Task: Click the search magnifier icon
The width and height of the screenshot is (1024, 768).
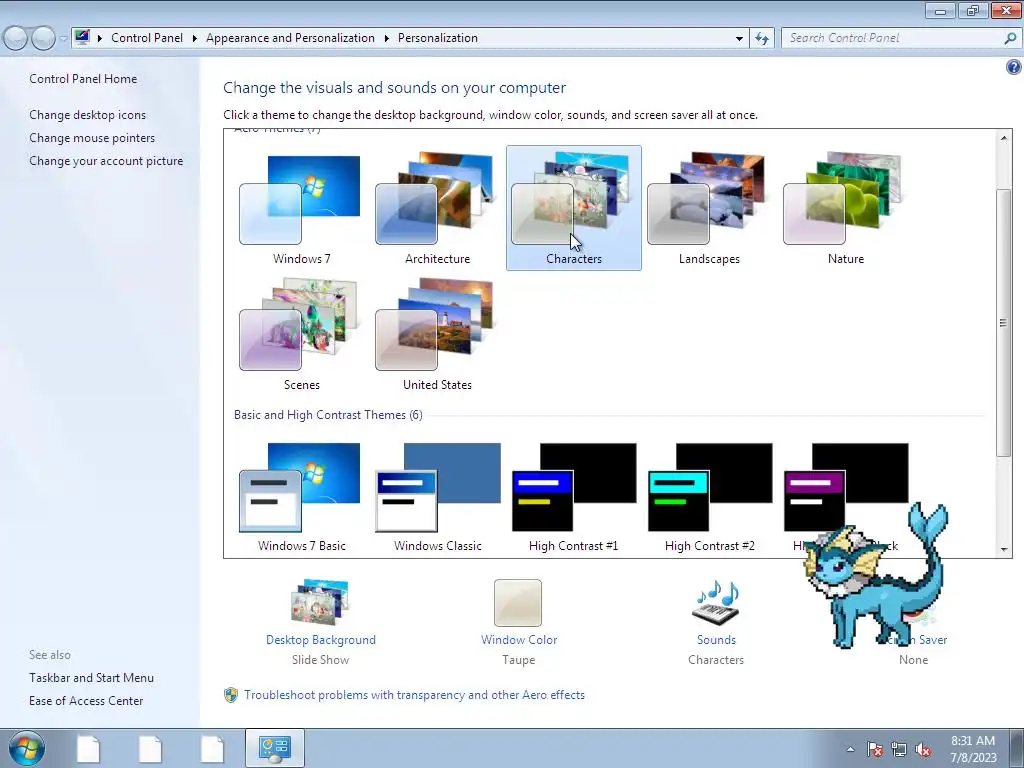Action: 1010,38
